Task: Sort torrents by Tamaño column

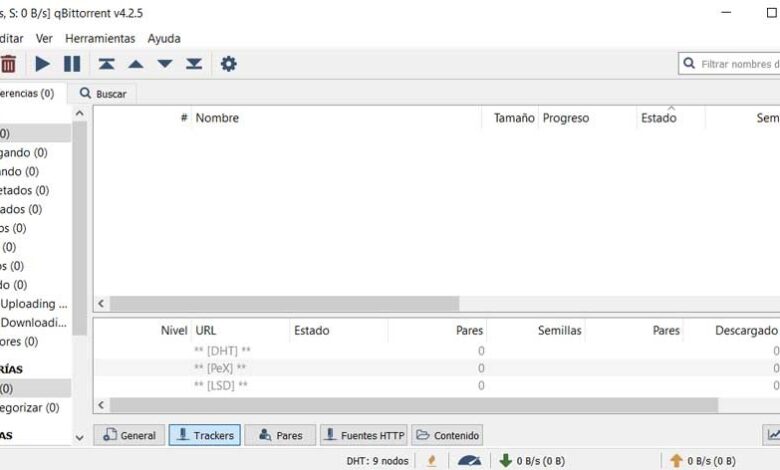Action: (x=510, y=118)
